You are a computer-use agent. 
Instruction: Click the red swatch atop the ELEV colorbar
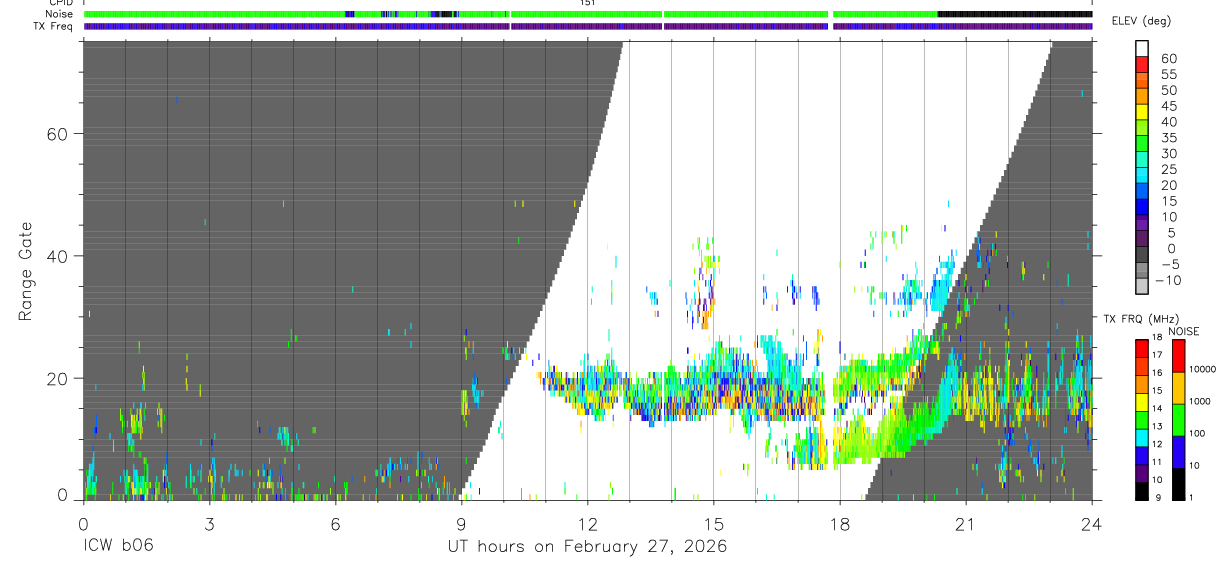[x=1141, y=64]
